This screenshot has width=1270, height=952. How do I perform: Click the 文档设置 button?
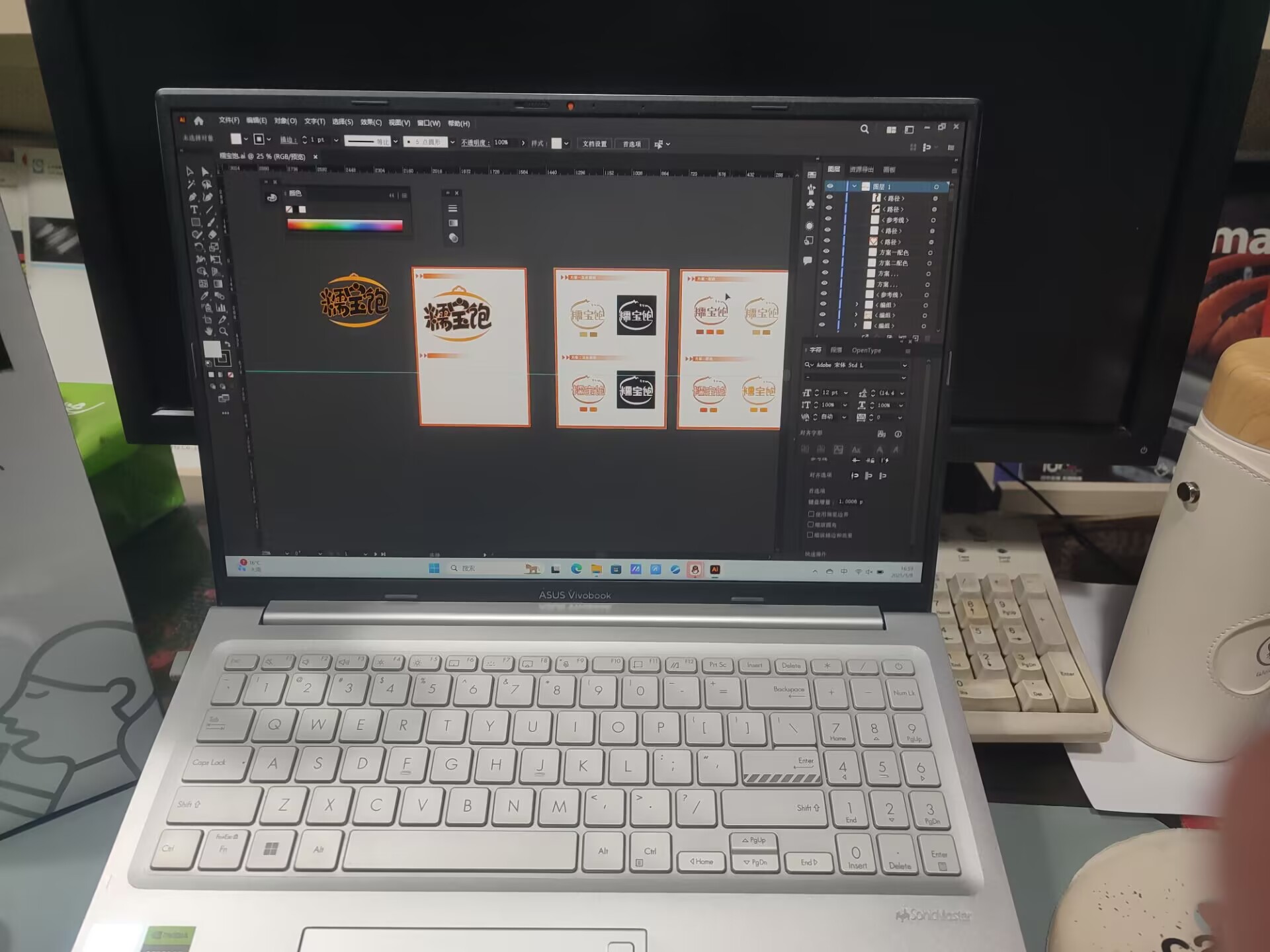(594, 143)
